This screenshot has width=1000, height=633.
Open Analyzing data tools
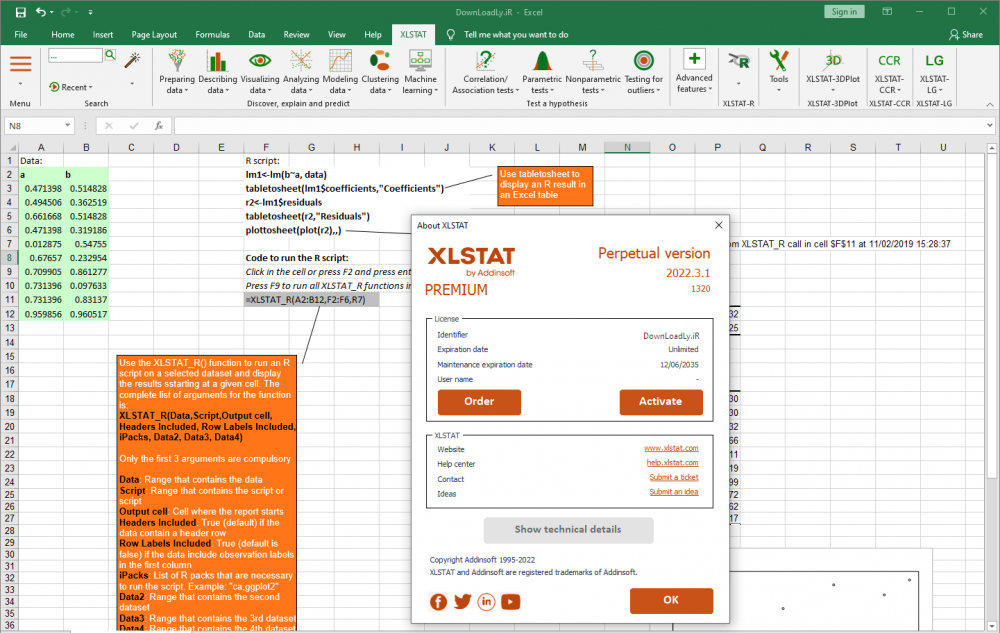tap(300, 71)
